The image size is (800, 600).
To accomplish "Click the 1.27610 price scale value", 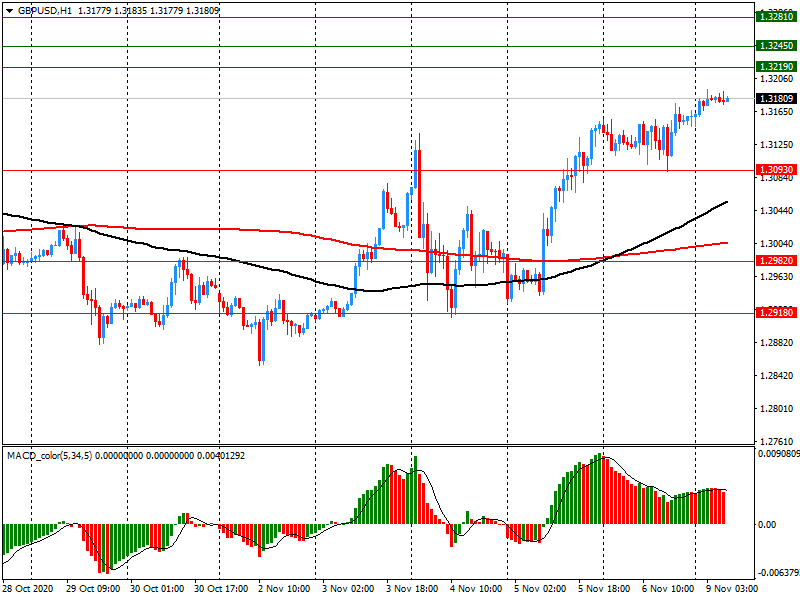I will point(777,442).
